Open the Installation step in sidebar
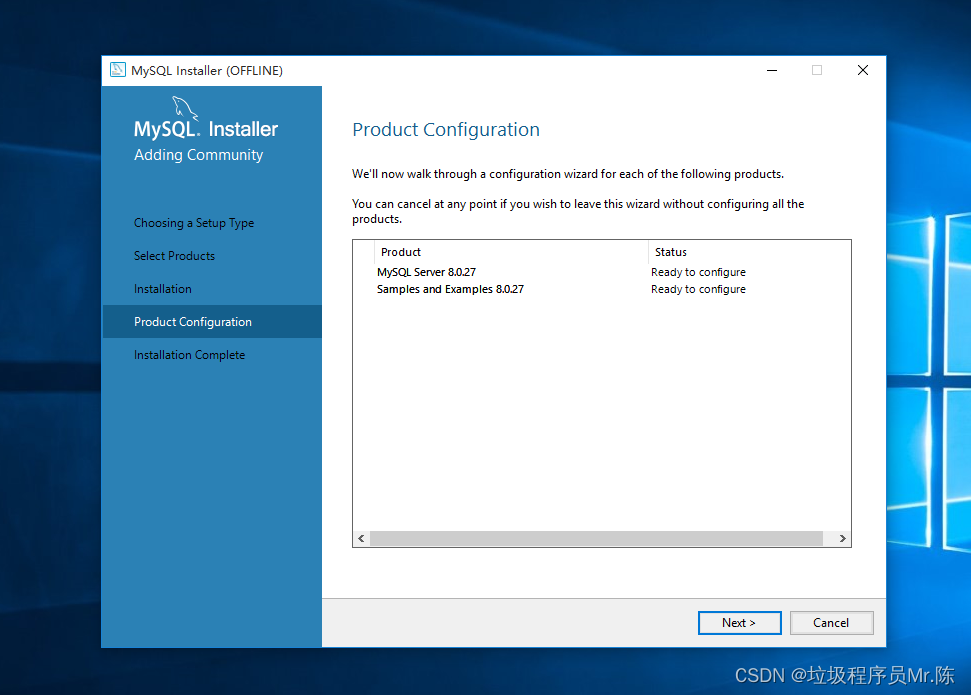The height and width of the screenshot is (695, 971). pyautogui.click(x=162, y=289)
